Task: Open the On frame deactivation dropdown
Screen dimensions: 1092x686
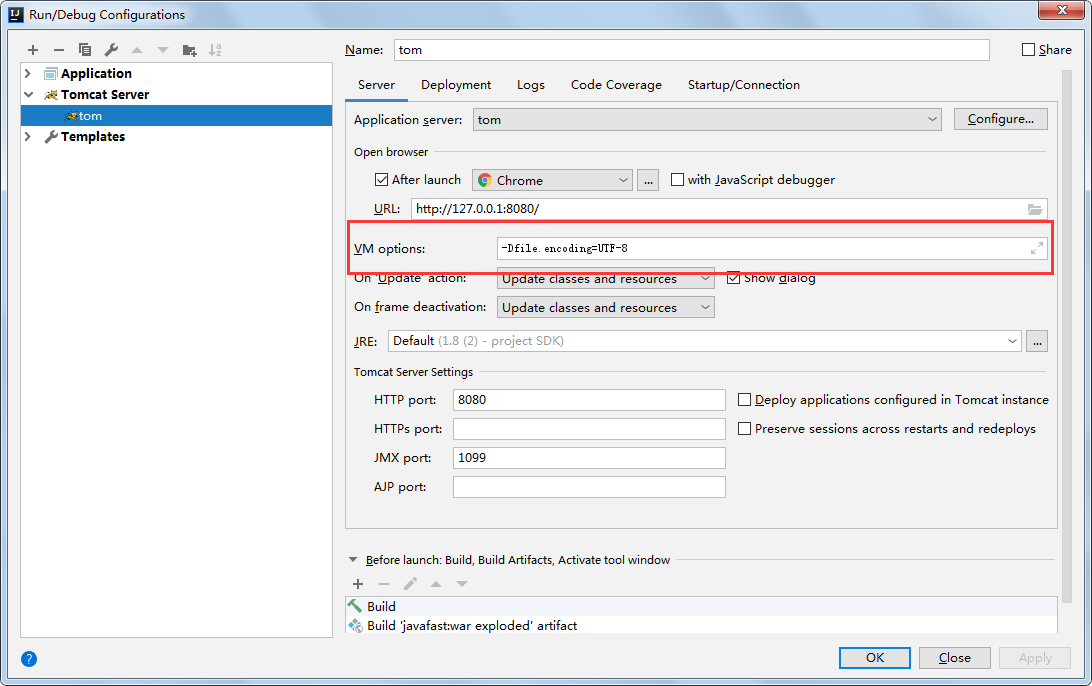Action: [x=605, y=308]
